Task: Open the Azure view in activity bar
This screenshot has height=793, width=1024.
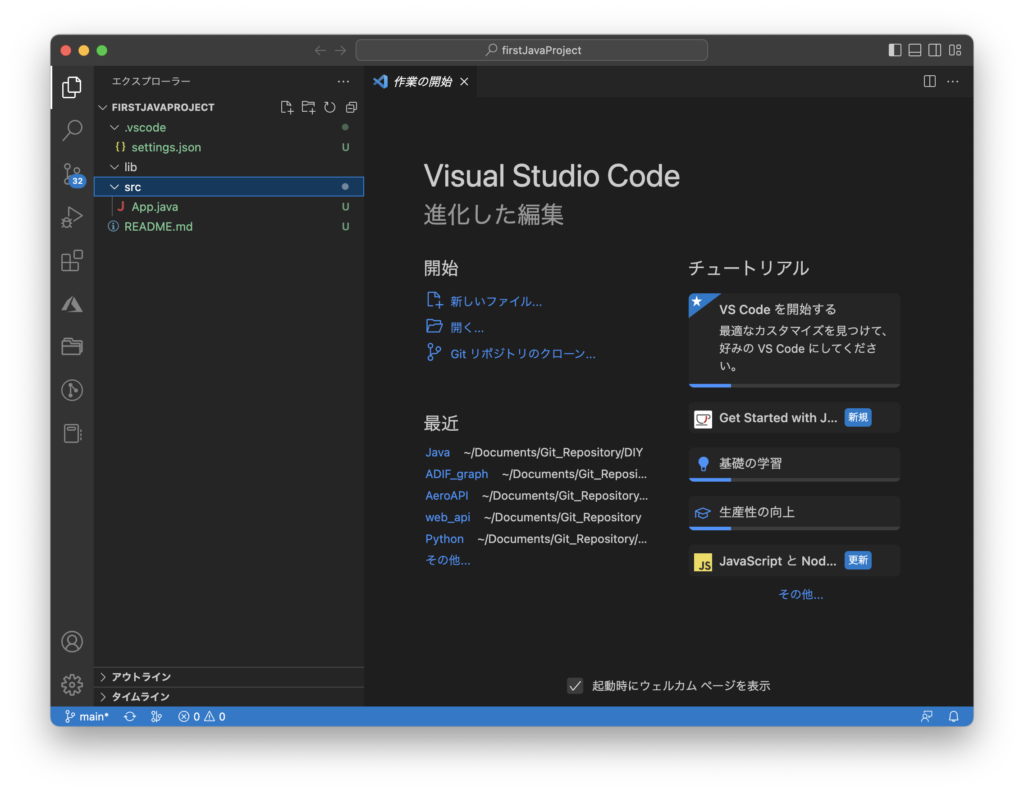Action: coord(72,304)
